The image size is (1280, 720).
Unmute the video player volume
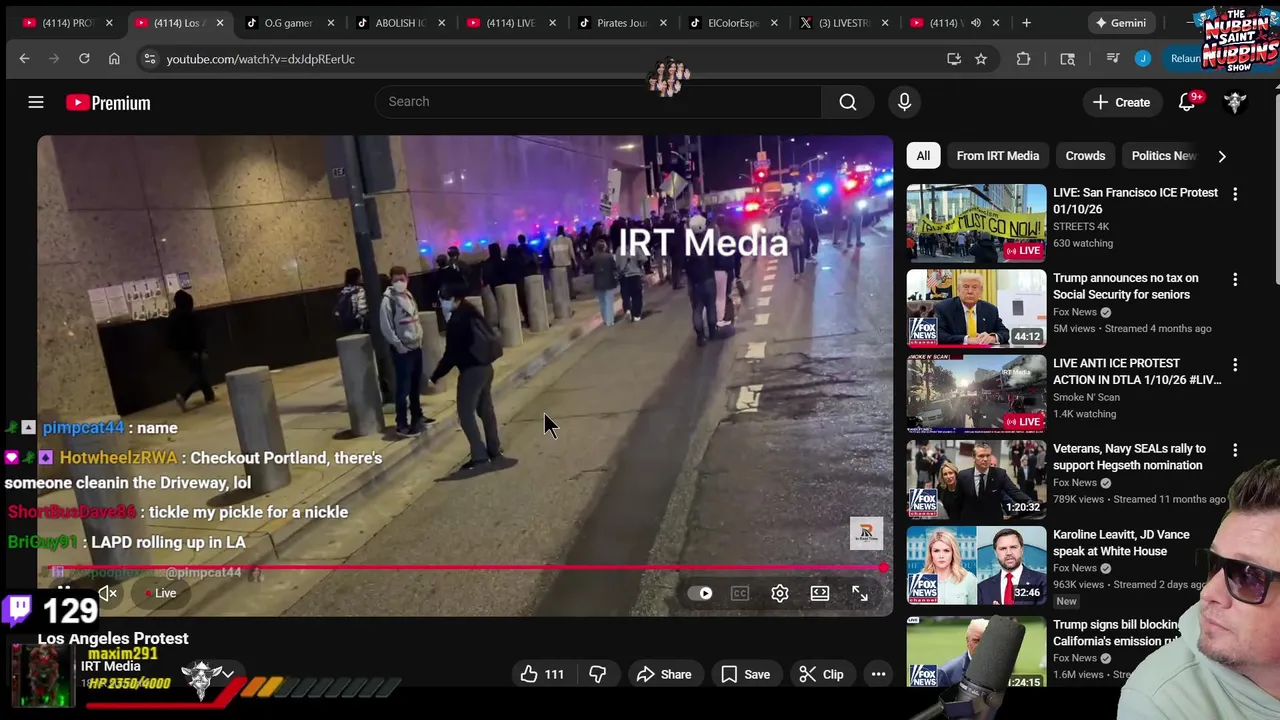point(108,593)
